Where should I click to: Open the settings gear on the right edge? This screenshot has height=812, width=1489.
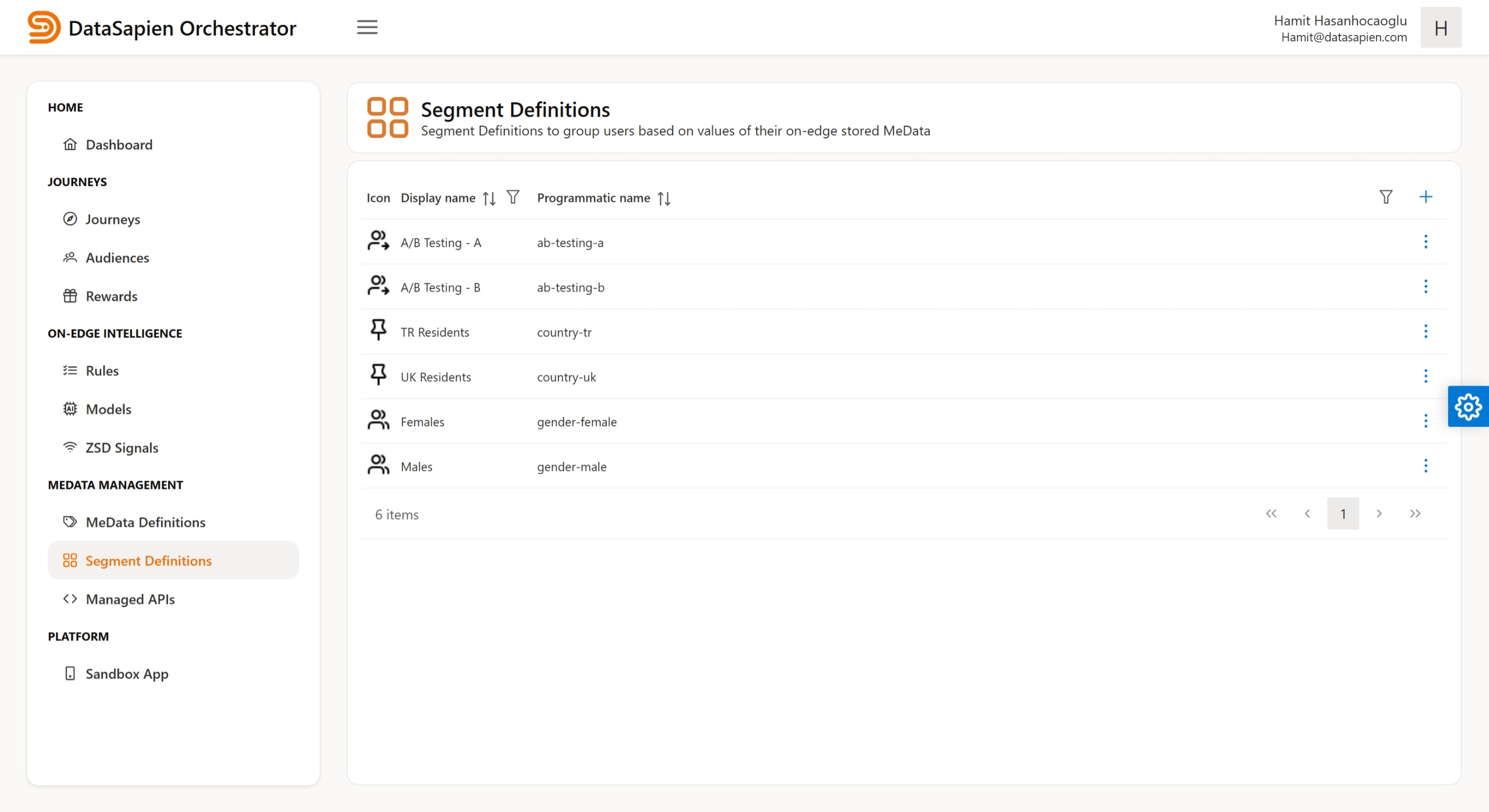point(1468,407)
